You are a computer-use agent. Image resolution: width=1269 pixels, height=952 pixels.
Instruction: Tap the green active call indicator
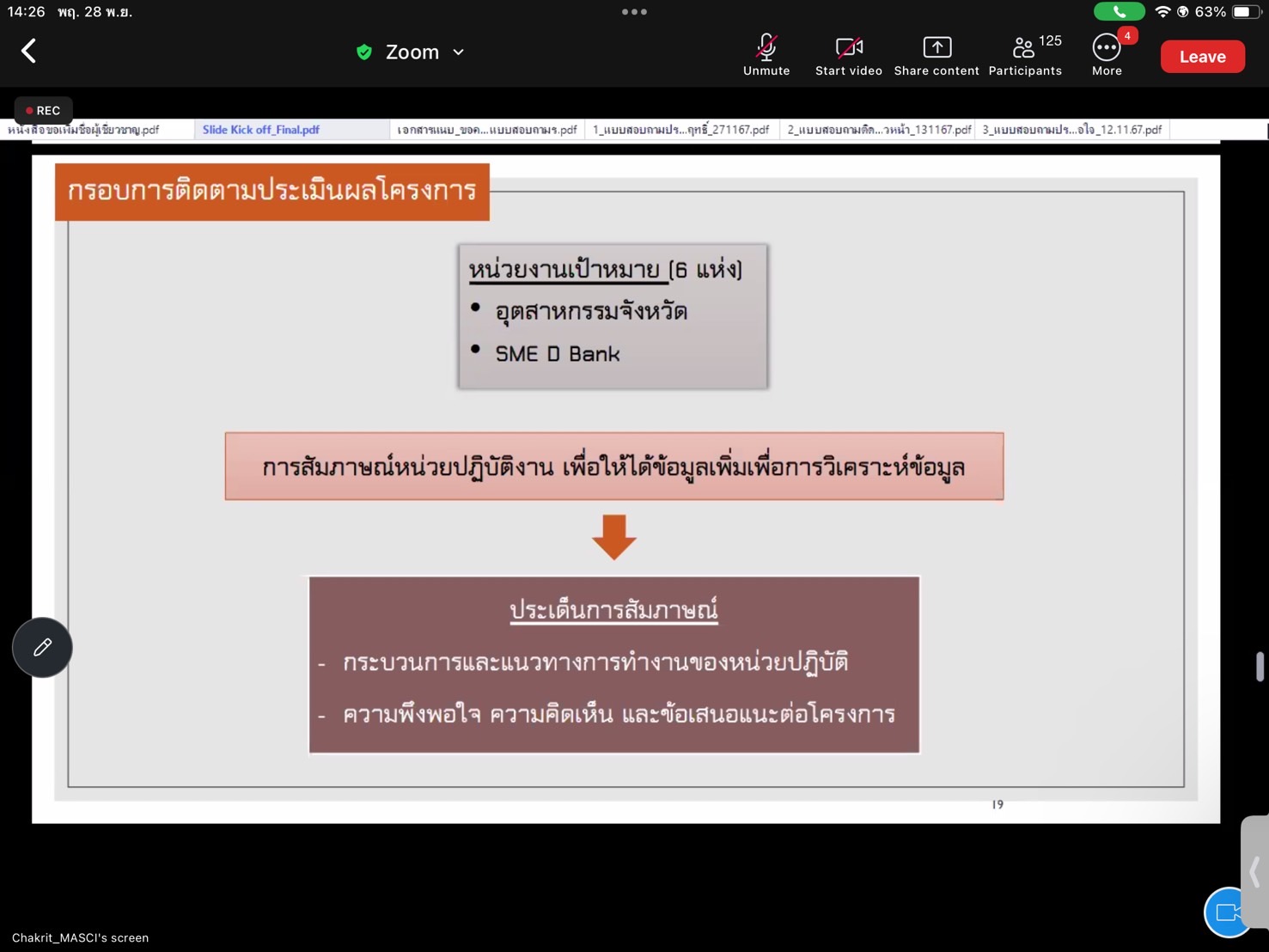[1119, 12]
